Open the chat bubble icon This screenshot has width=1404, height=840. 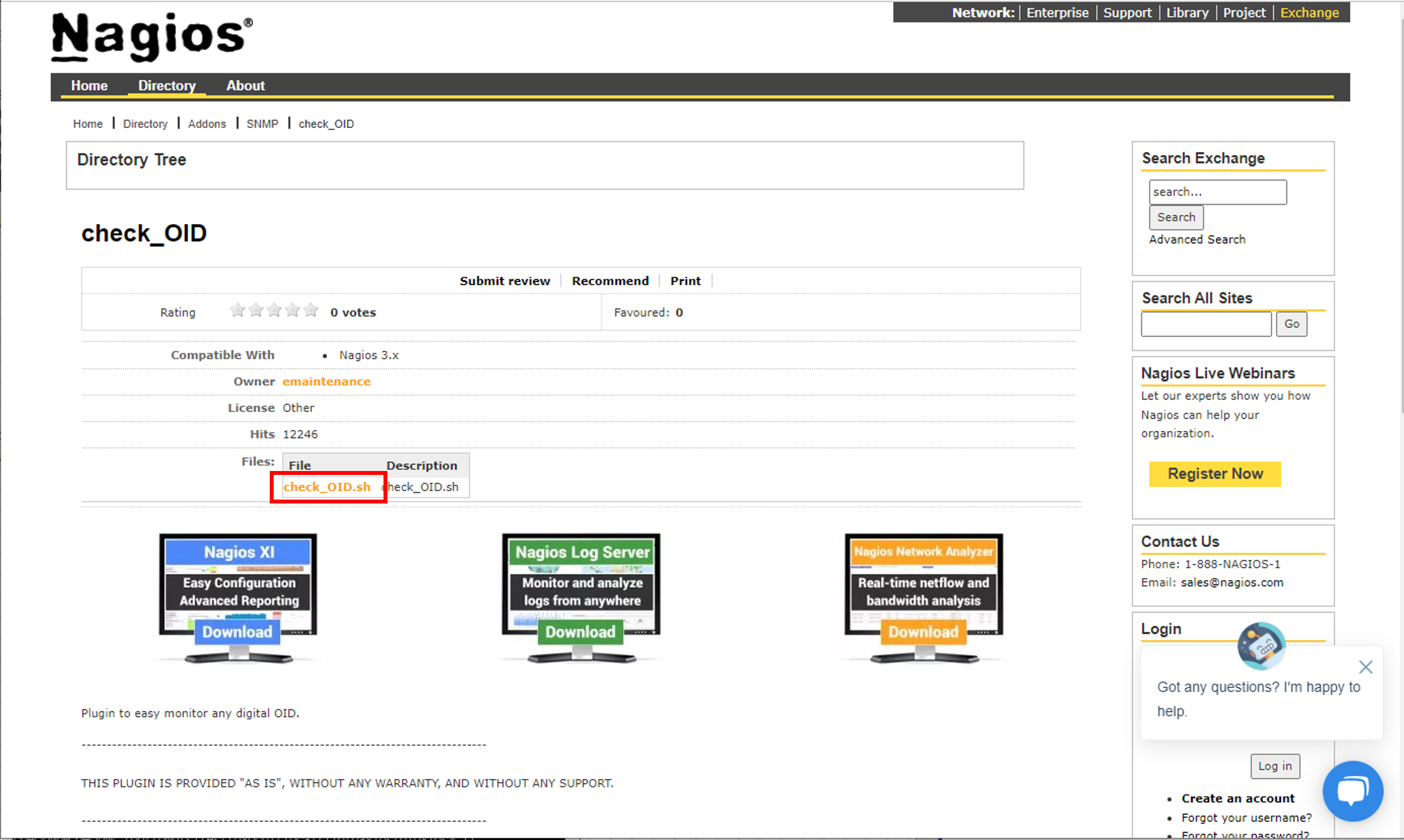click(x=1353, y=791)
